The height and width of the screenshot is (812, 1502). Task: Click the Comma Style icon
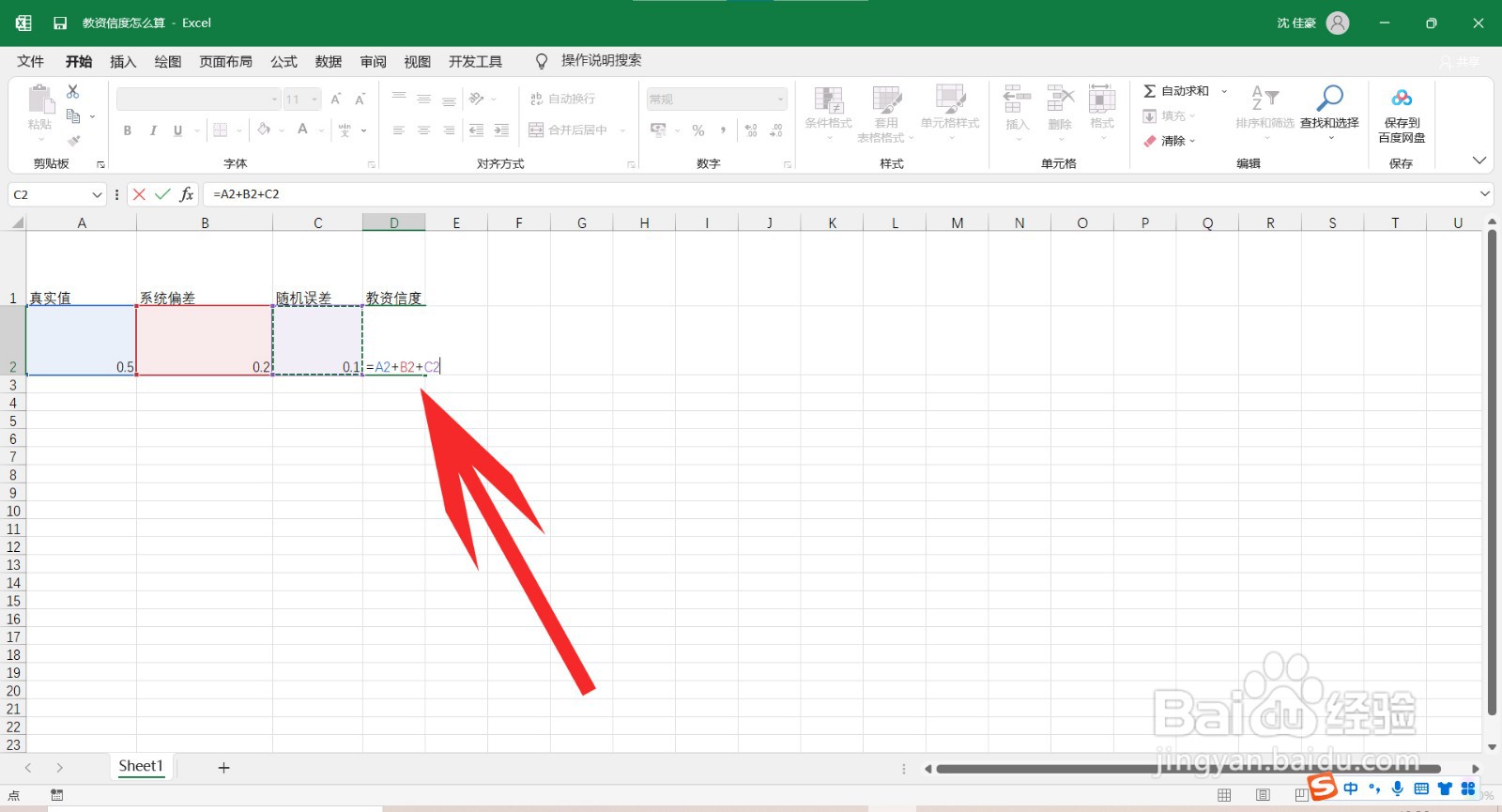[x=723, y=130]
